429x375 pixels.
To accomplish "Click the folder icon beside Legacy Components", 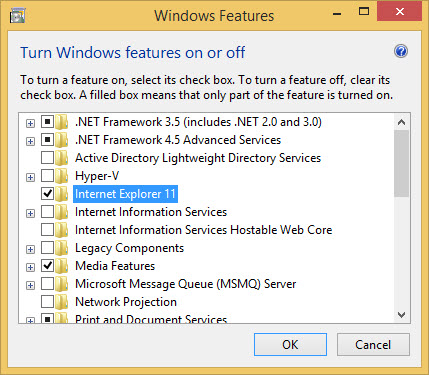I will coord(62,248).
